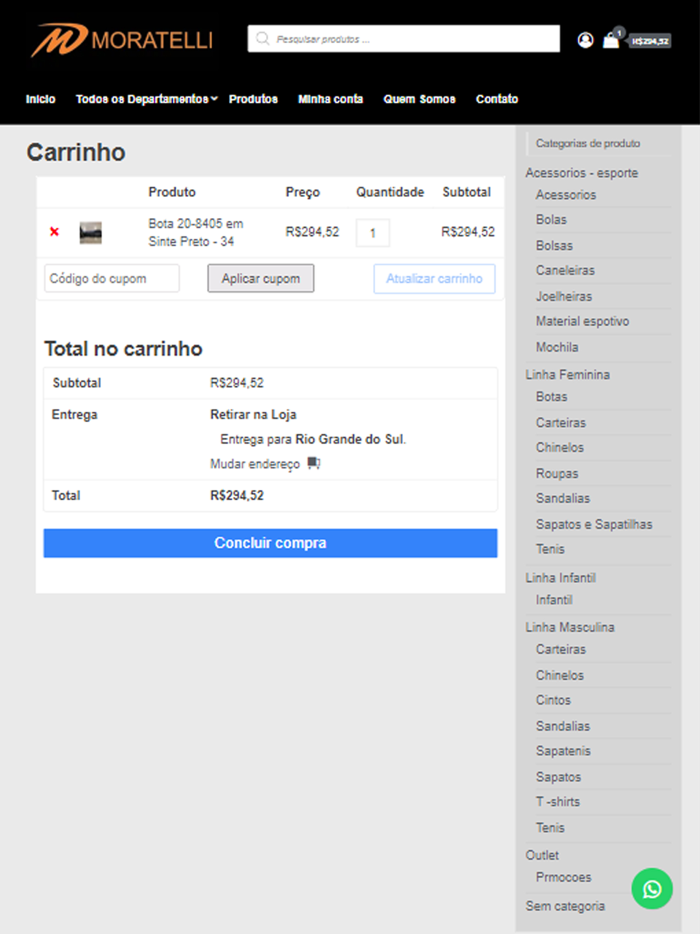Viewport: 700px width, 934px height.
Task: Open Acessorios - esporte category
Action: (x=581, y=173)
